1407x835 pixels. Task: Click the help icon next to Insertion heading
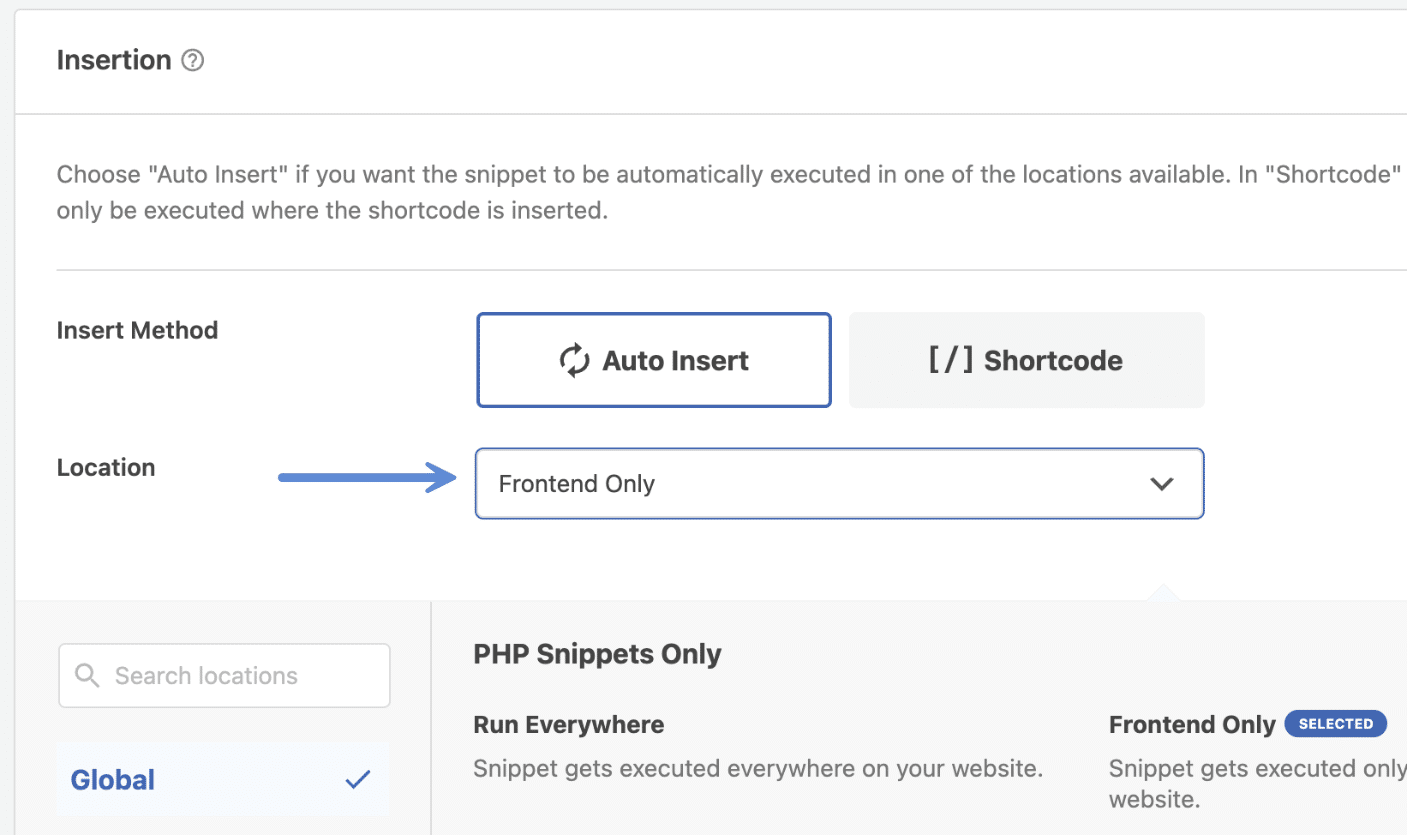pos(192,60)
